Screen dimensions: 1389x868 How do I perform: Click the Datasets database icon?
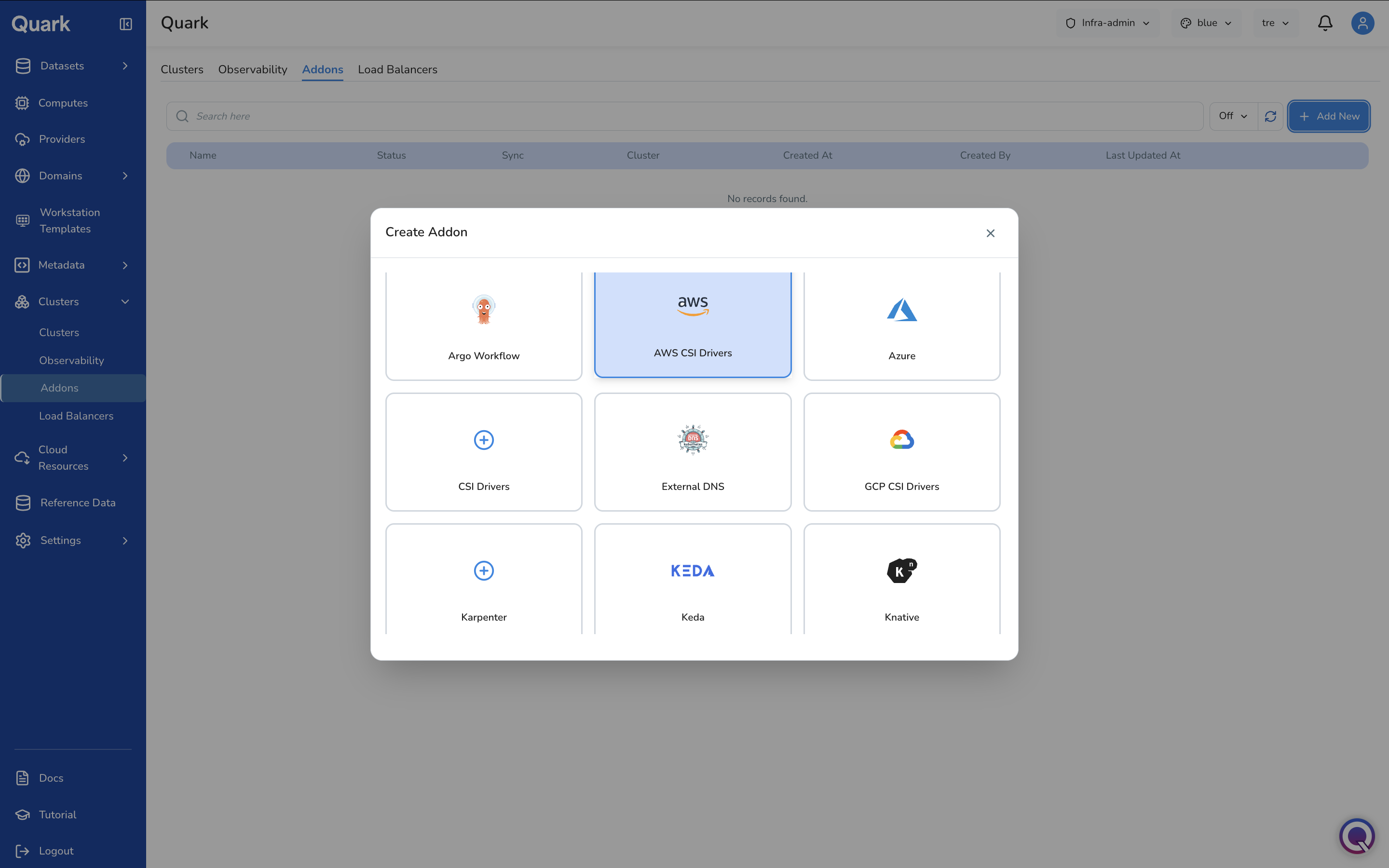click(23, 66)
